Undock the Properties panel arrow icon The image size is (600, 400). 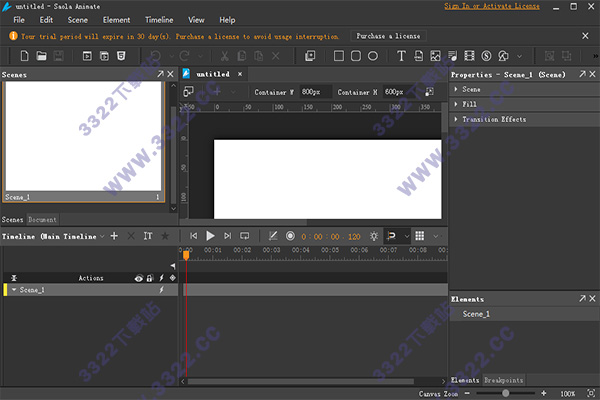(x=582, y=74)
